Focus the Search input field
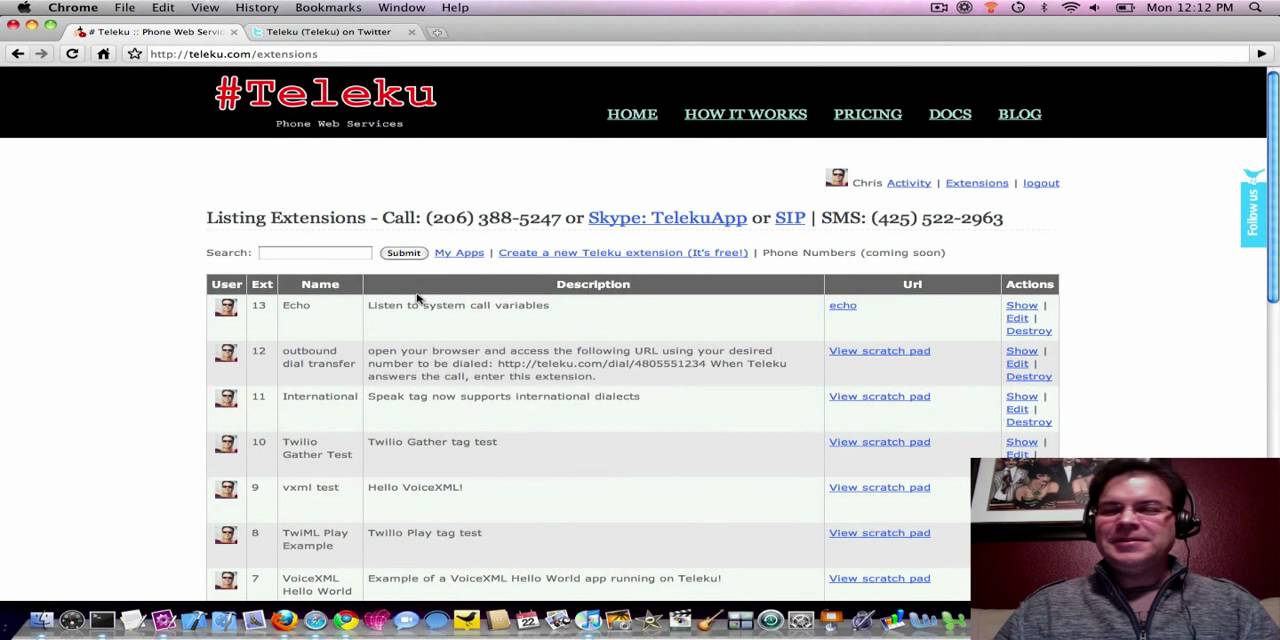The height and width of the screenshot is (640, 1280). (x=315, y=253)
